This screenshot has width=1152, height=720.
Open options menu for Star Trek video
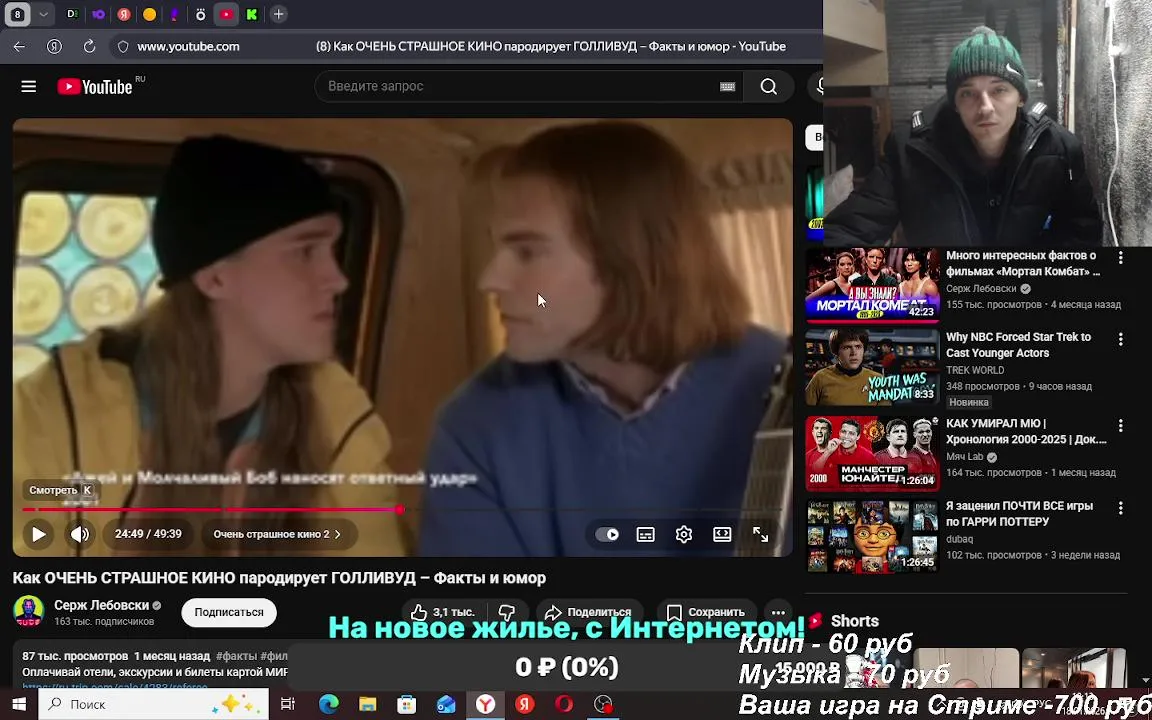coord(1120,339)
